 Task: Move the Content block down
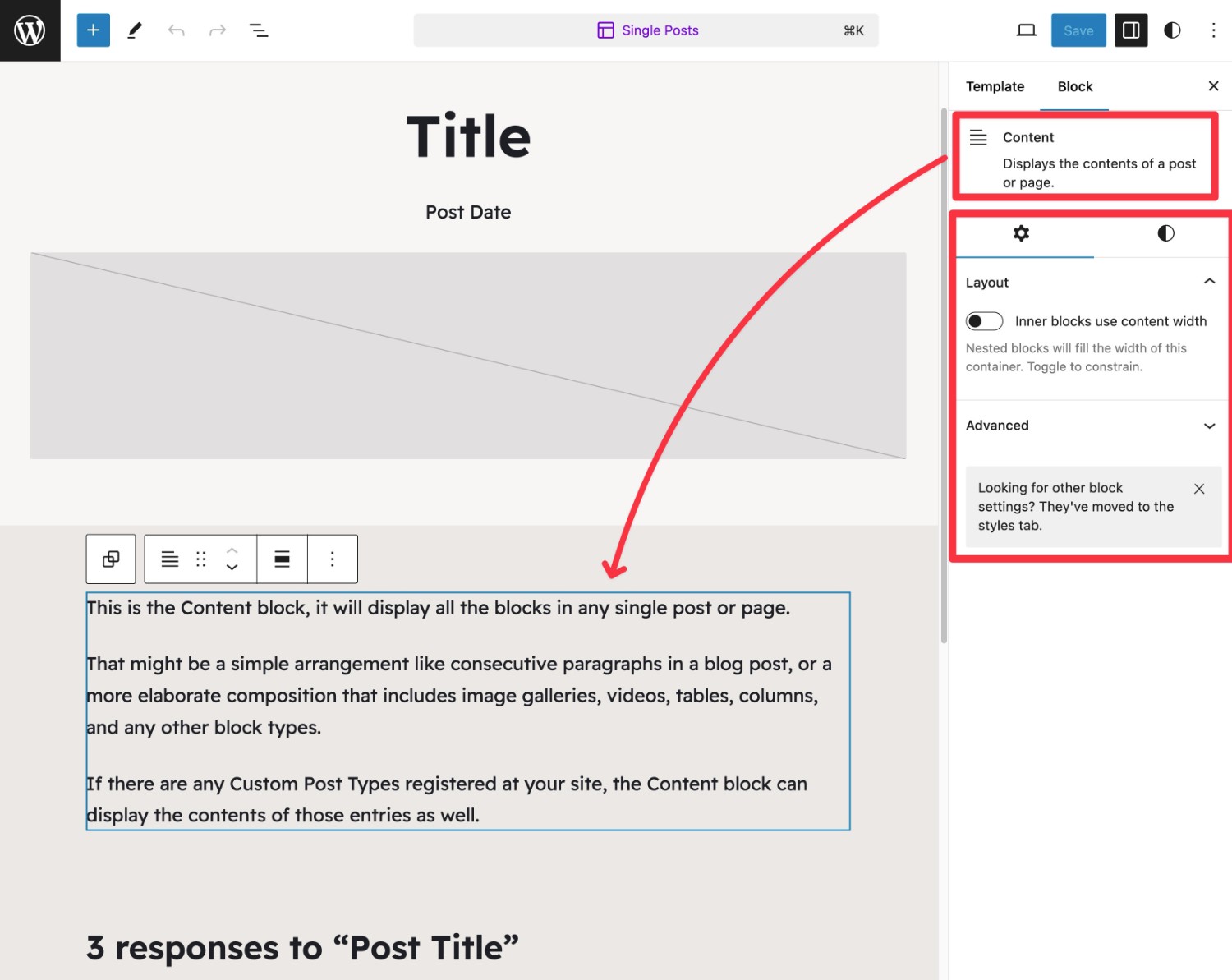(x=232, y=568)
